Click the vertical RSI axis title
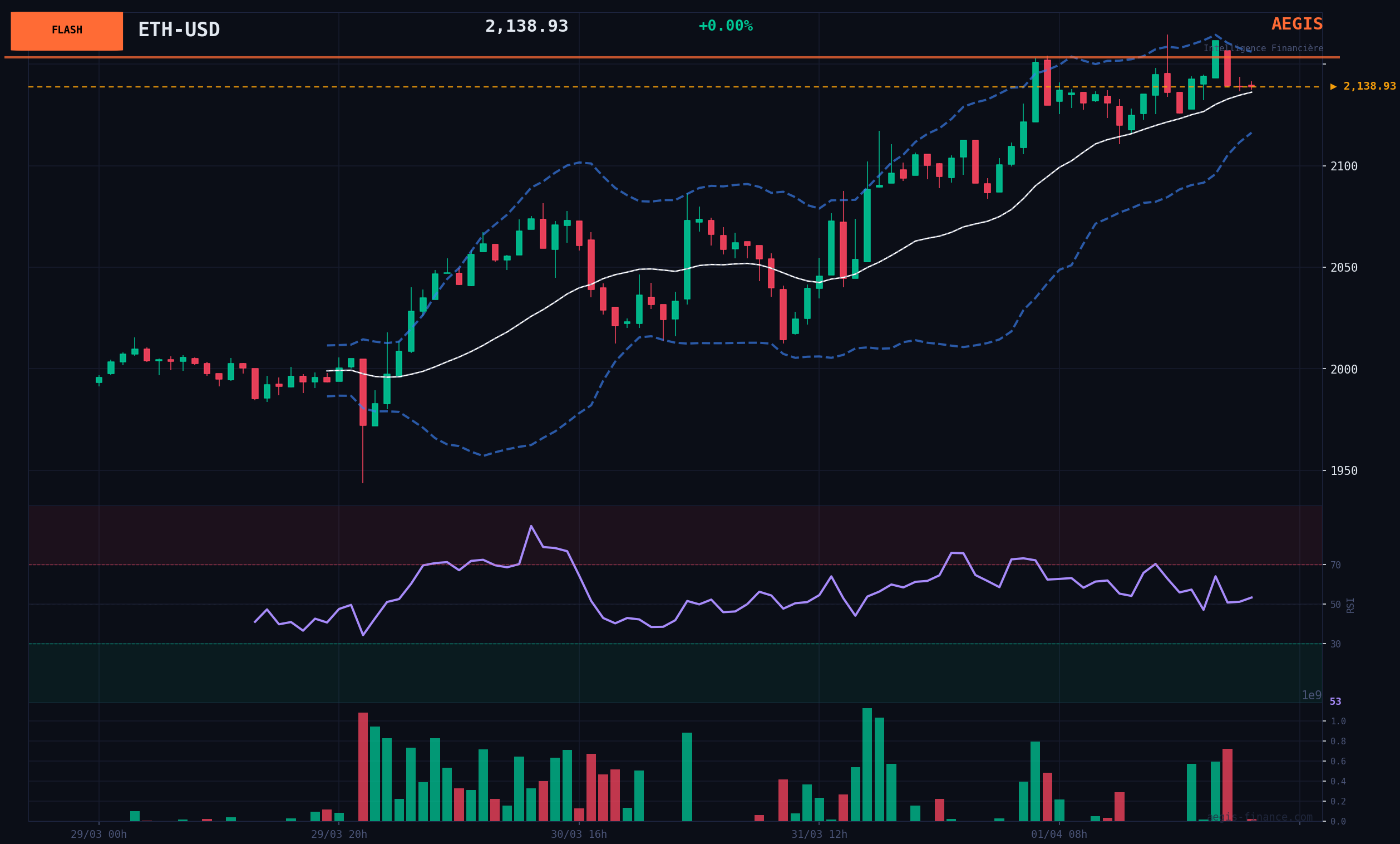 [x=1350, y=605]
